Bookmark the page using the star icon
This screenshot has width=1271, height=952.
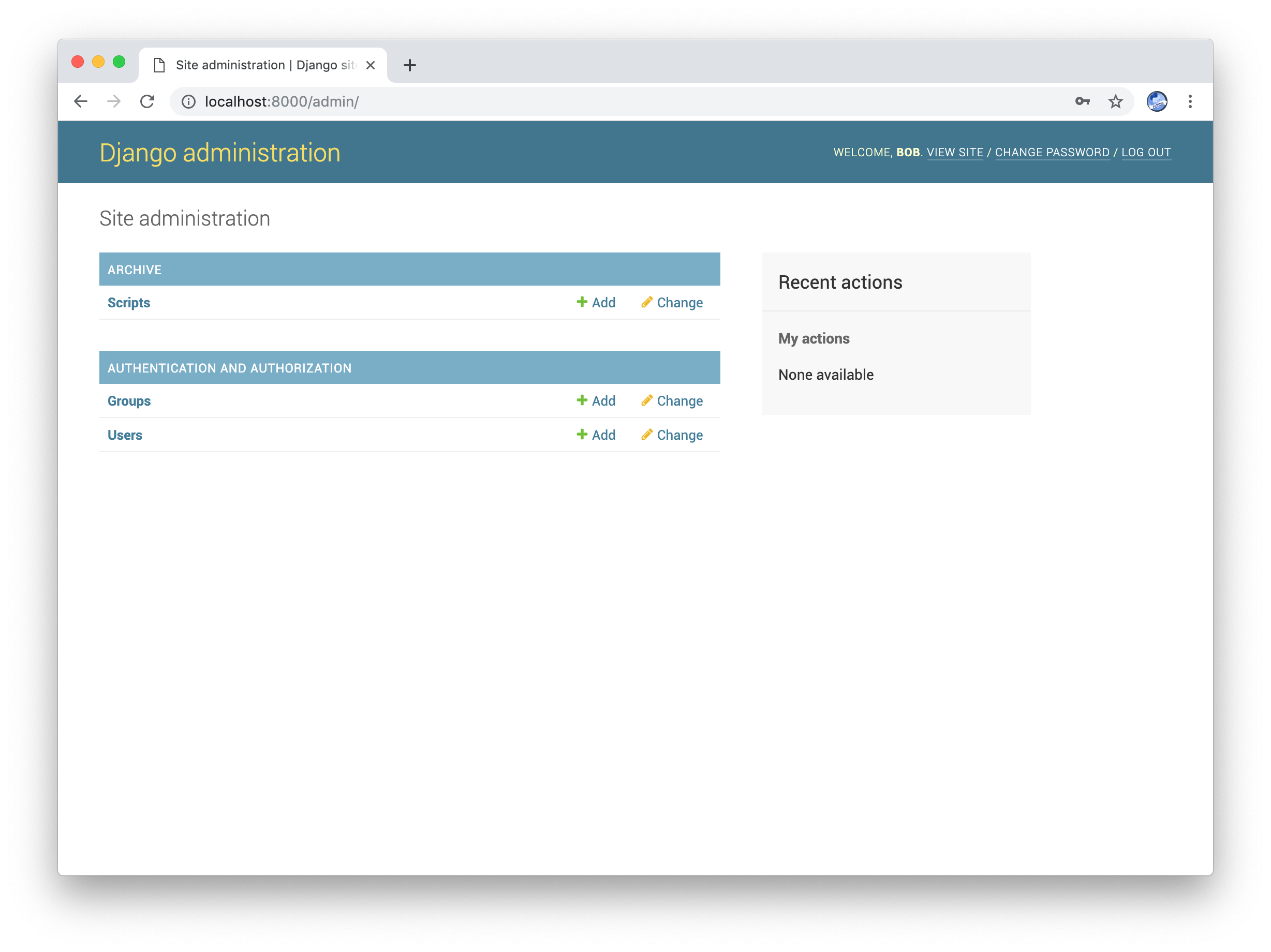tap(1115, 101)
